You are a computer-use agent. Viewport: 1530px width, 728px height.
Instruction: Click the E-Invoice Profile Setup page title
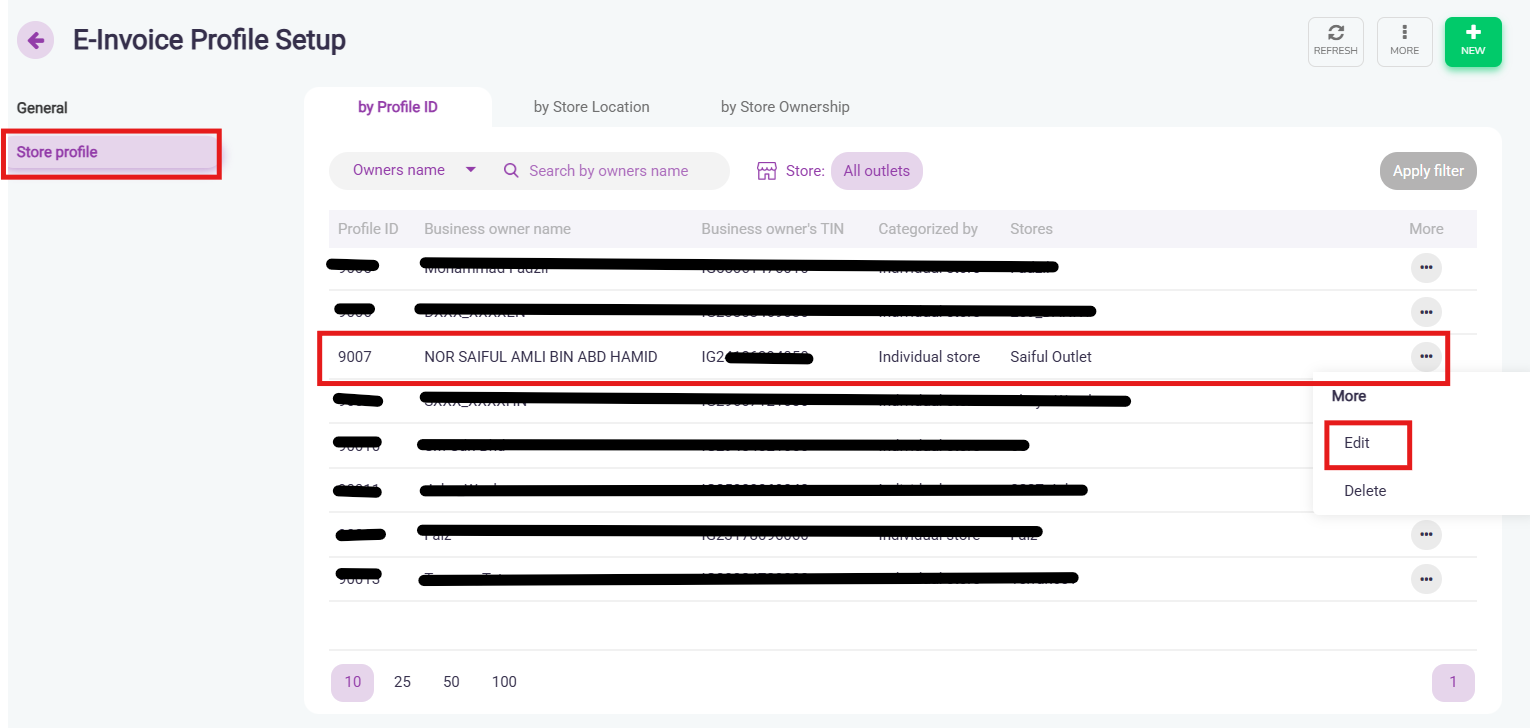pyautogui.click(x=209, y=41)
